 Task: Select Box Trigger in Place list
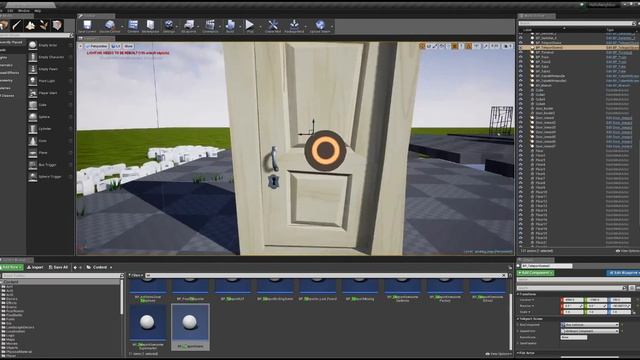(51, 165)
